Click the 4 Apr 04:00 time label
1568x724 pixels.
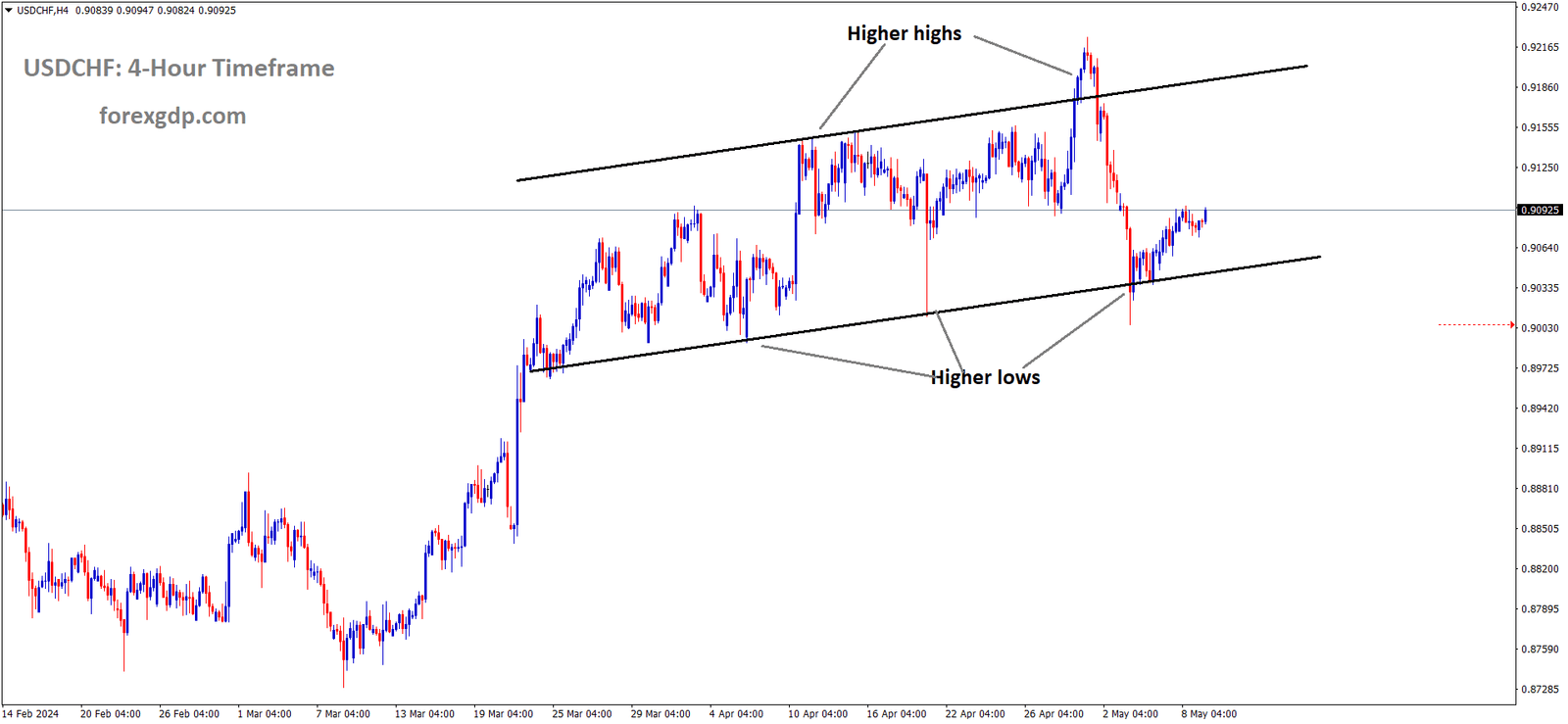[736, 714]
